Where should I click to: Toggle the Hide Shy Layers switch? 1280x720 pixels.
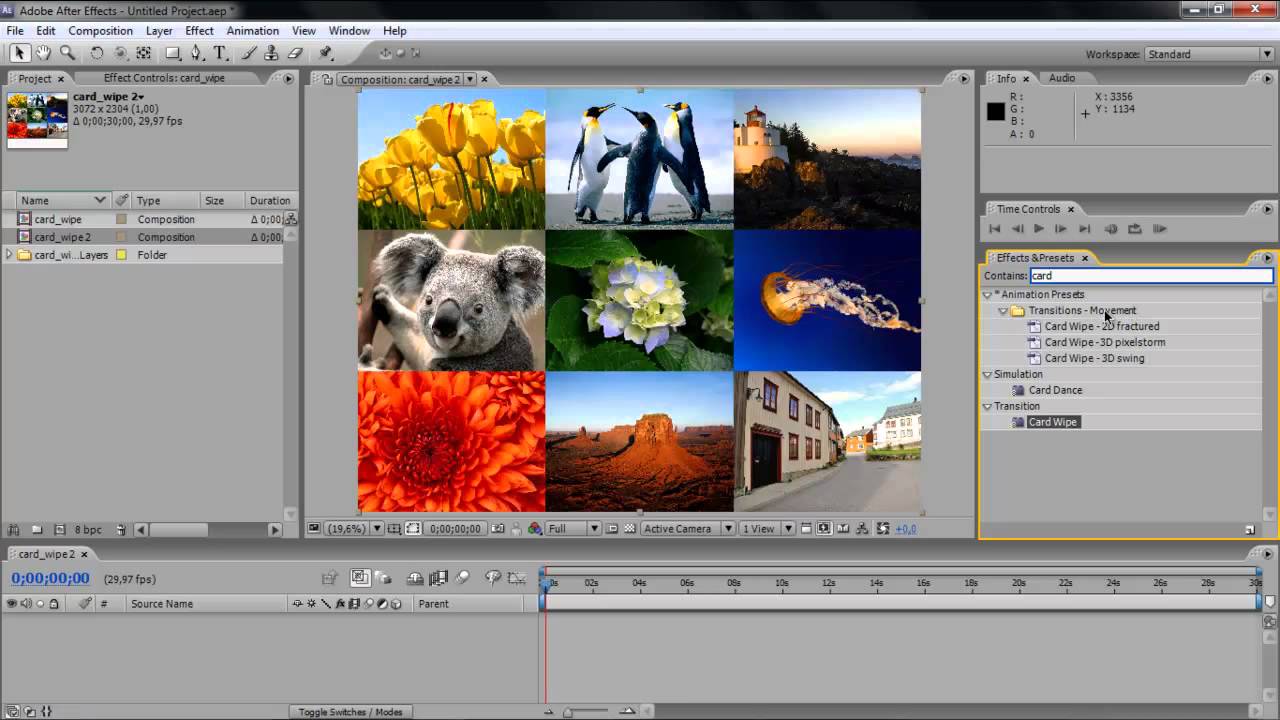point(415,578)
